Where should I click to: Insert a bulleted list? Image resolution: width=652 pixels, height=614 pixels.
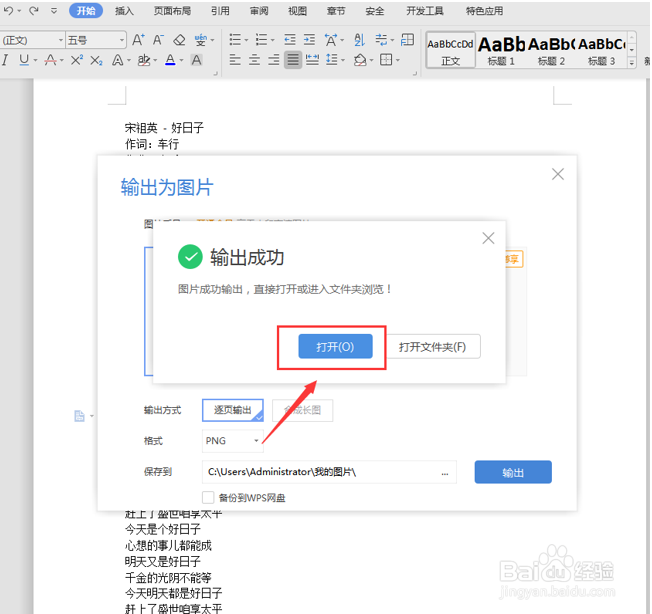pos(235,40)
